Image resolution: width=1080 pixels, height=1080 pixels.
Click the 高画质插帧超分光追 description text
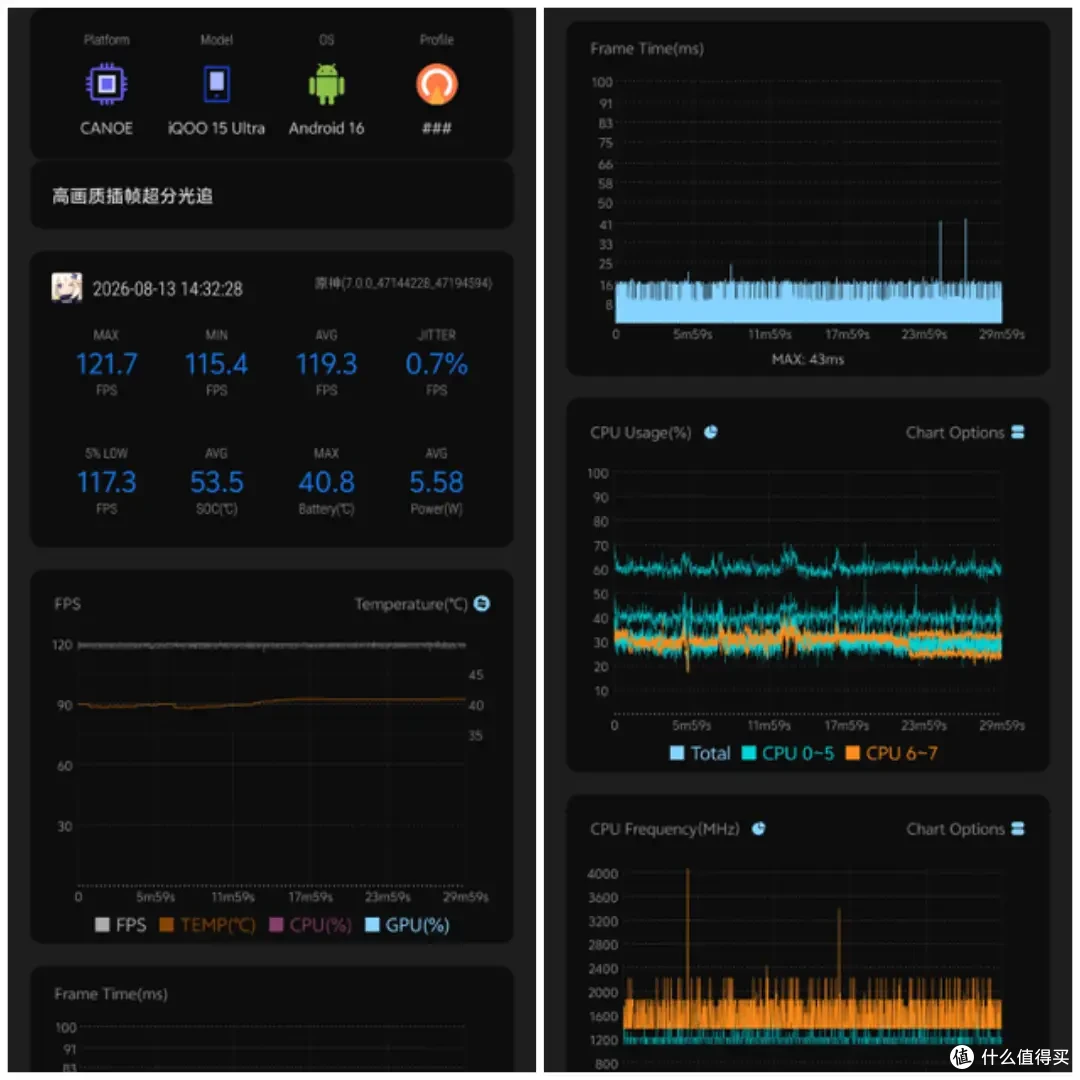pyautogui.click(x=132, y=196)
